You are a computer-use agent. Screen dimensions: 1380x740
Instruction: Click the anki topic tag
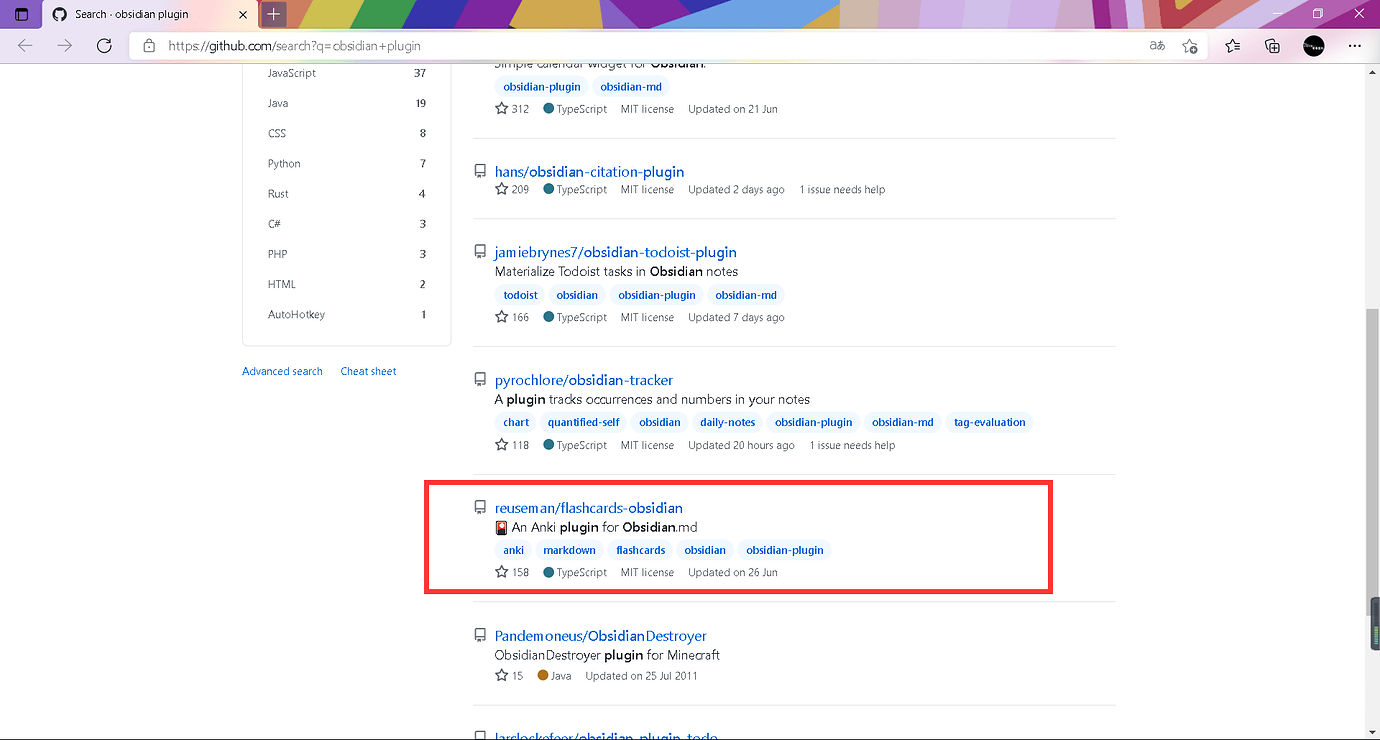tap(513, 550)
